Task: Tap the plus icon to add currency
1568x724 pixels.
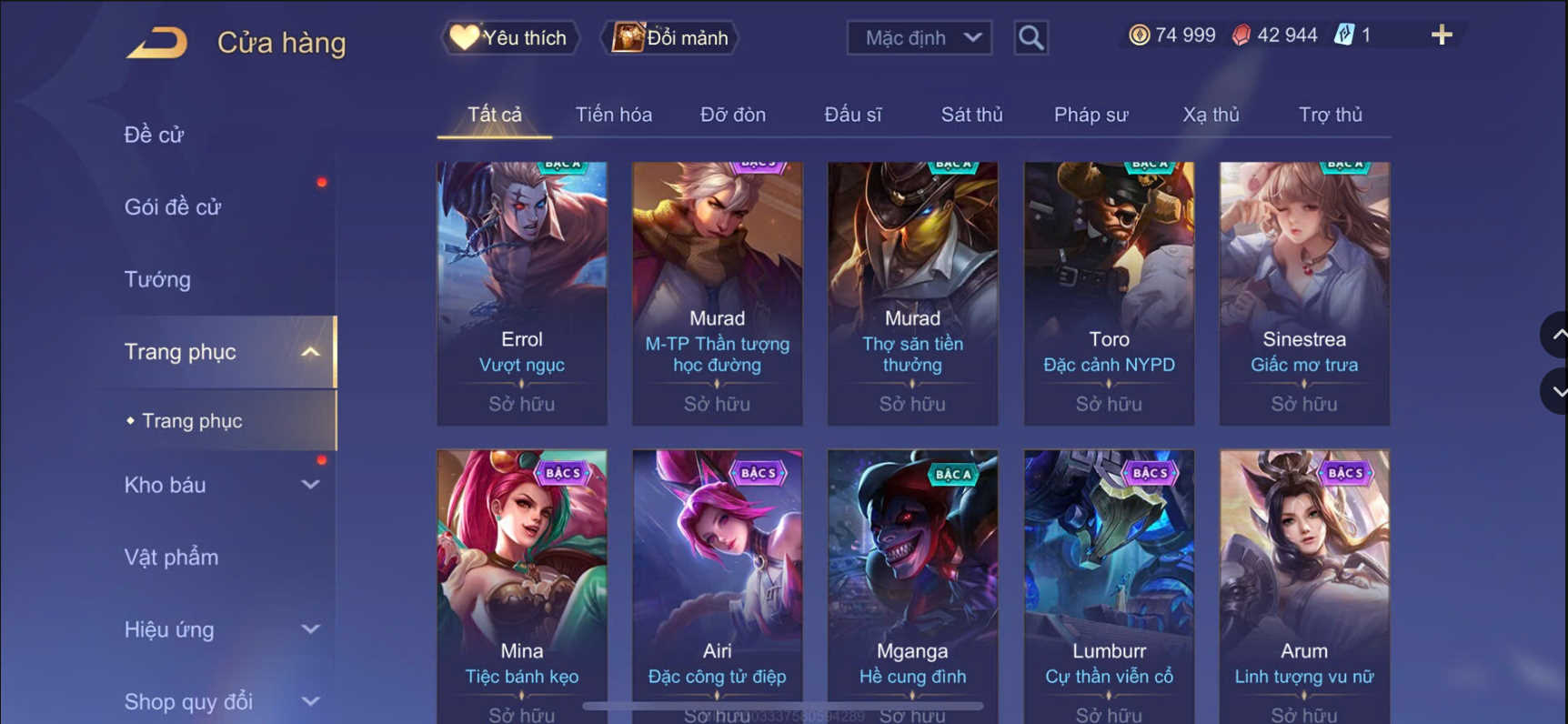Action: (1442, 35)
